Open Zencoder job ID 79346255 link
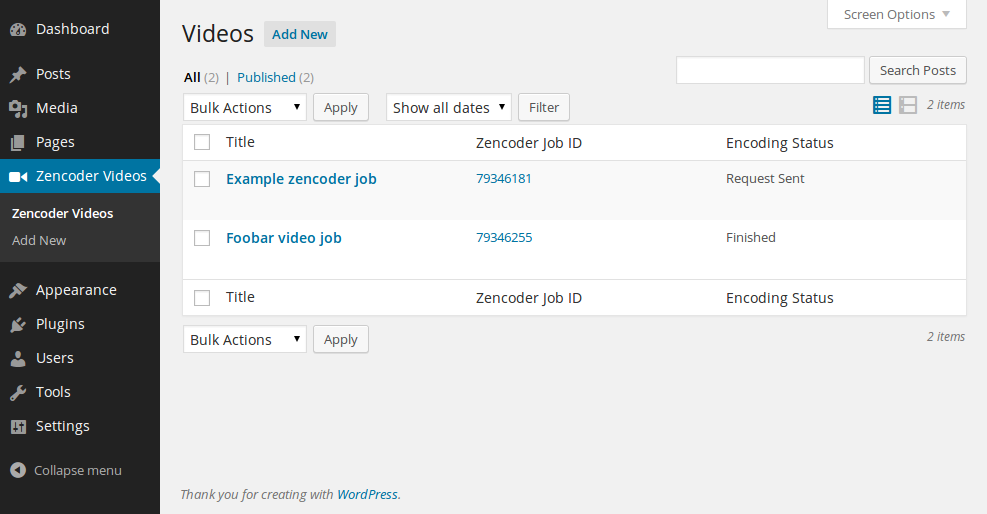This screenshot has height=514, width=987. (504, 238)
